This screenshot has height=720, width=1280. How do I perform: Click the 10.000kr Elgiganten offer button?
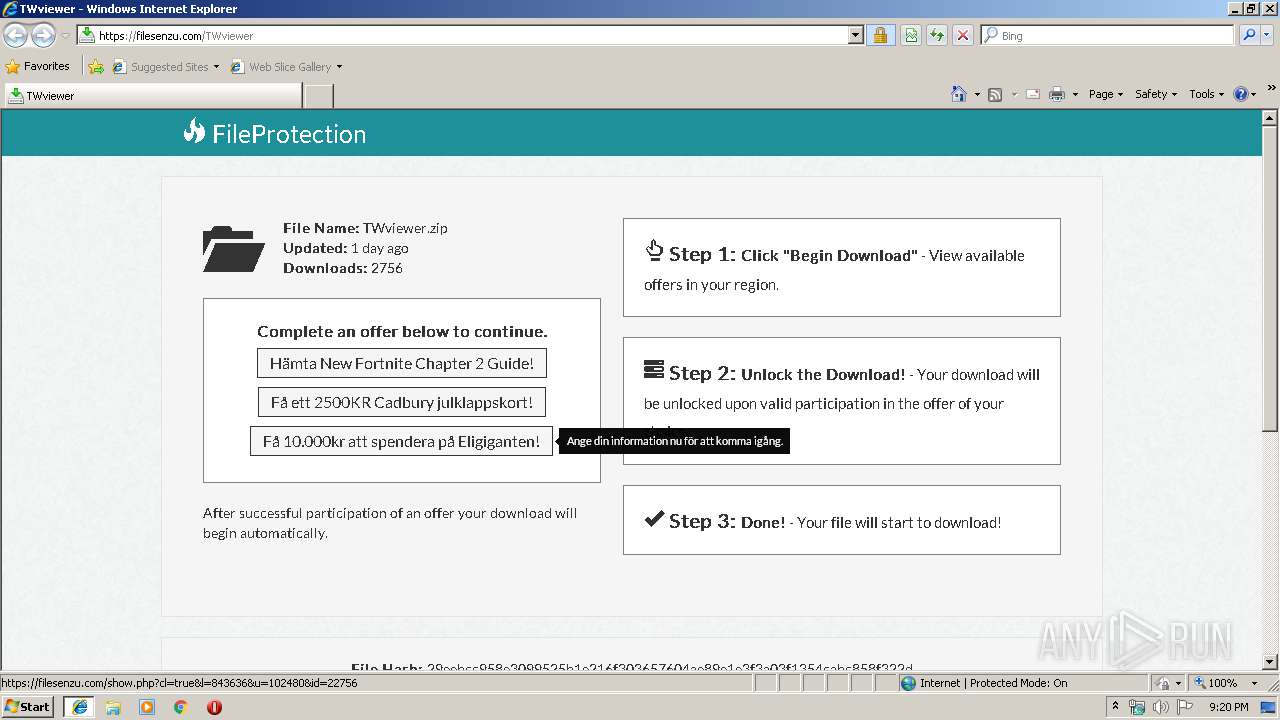tap(401, 441)
